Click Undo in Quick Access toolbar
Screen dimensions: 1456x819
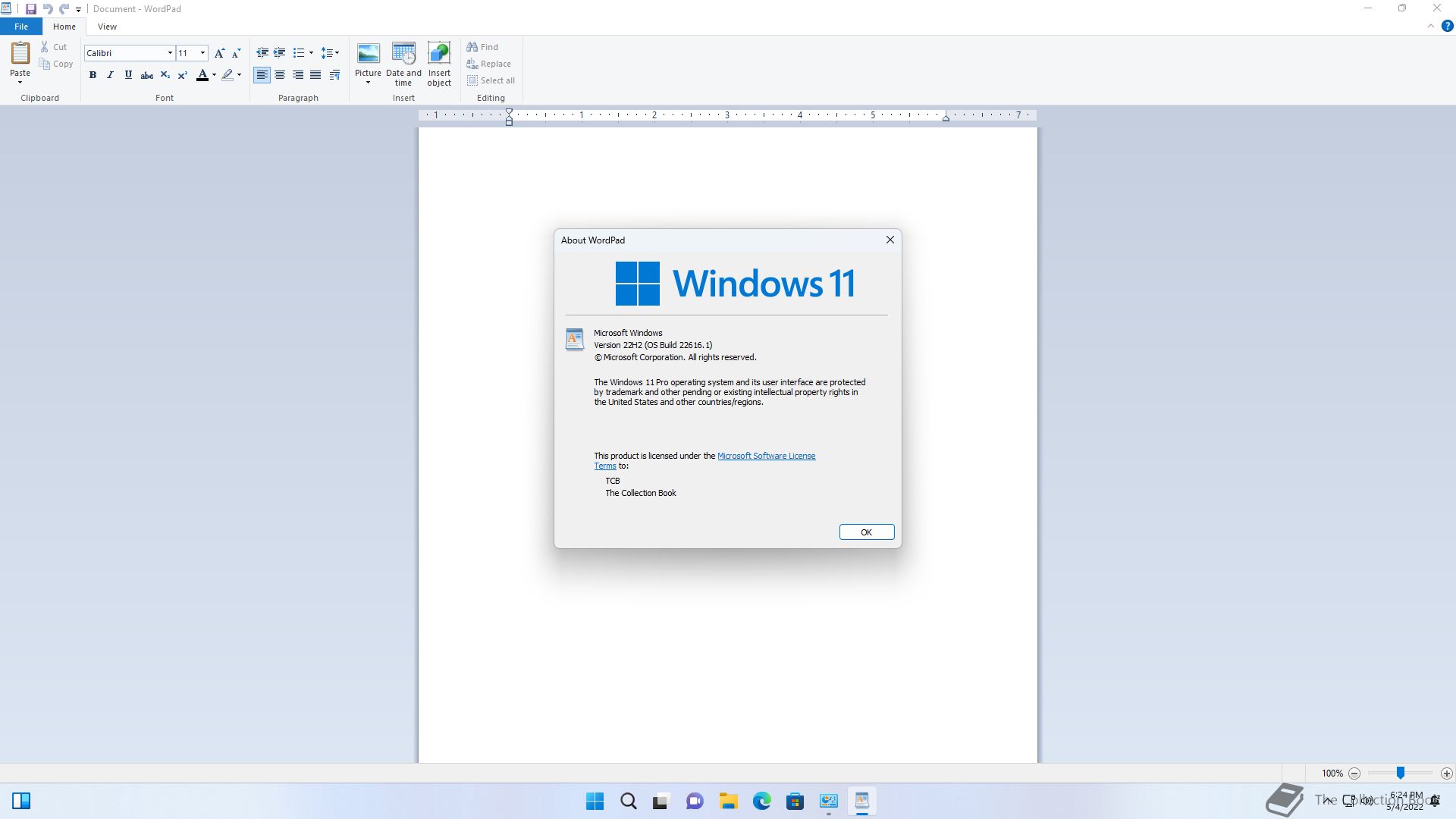(48, 9)
